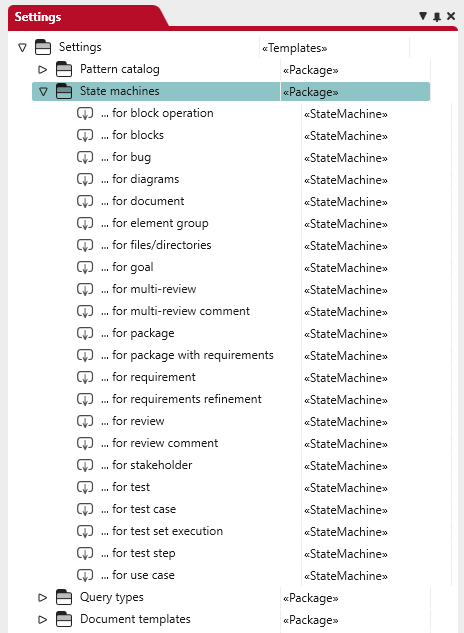Screen dimensions: 464x633
Task: Click the state machine icon for use case
Action: click(x=85, y=575)
